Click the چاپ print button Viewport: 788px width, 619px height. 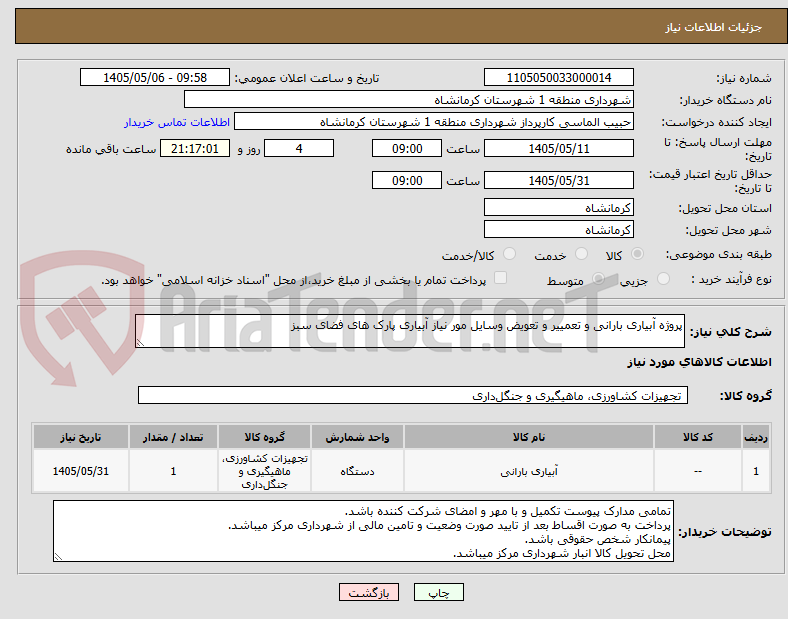click(438, 592)
